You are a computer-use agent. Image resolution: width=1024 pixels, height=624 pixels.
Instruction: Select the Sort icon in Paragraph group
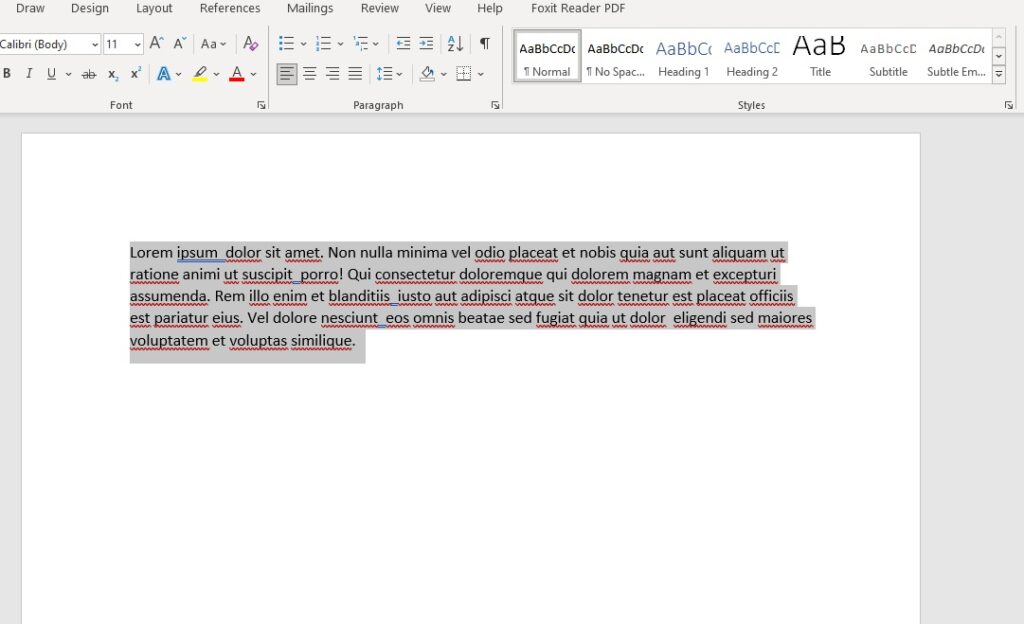click(x=455, y=44)
